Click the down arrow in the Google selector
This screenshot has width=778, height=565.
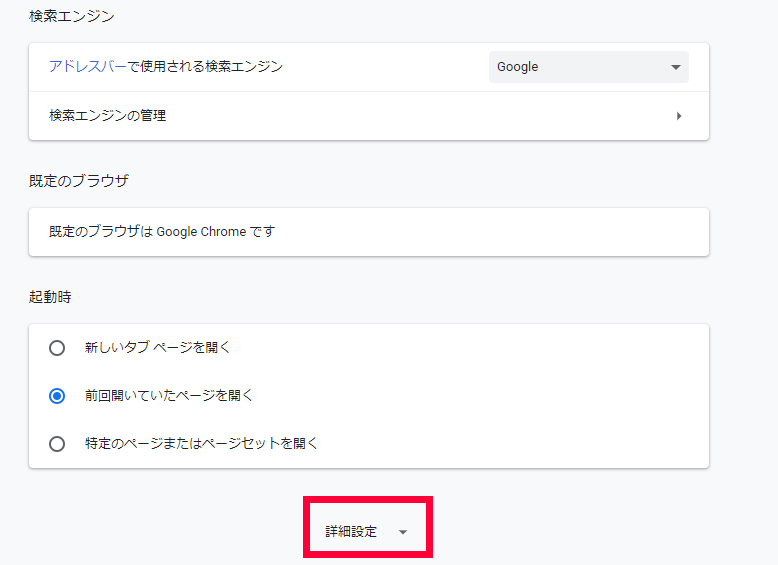tap(675, 68)
